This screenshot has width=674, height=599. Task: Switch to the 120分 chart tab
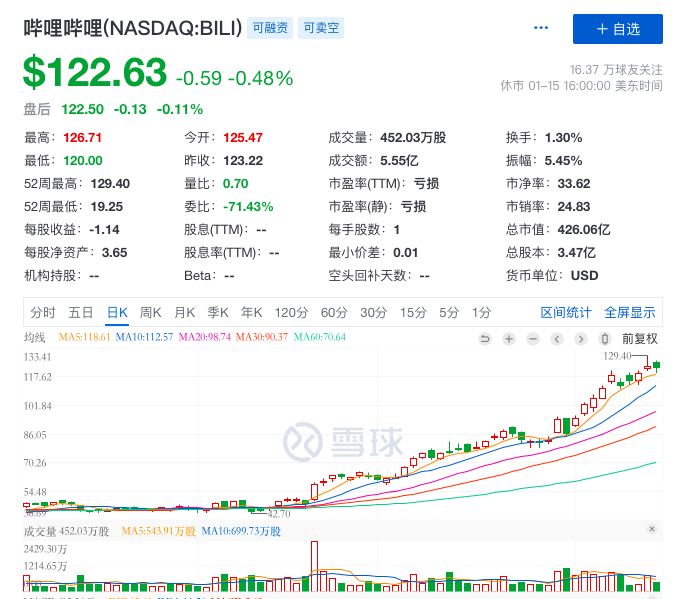[x=291, y=312]
